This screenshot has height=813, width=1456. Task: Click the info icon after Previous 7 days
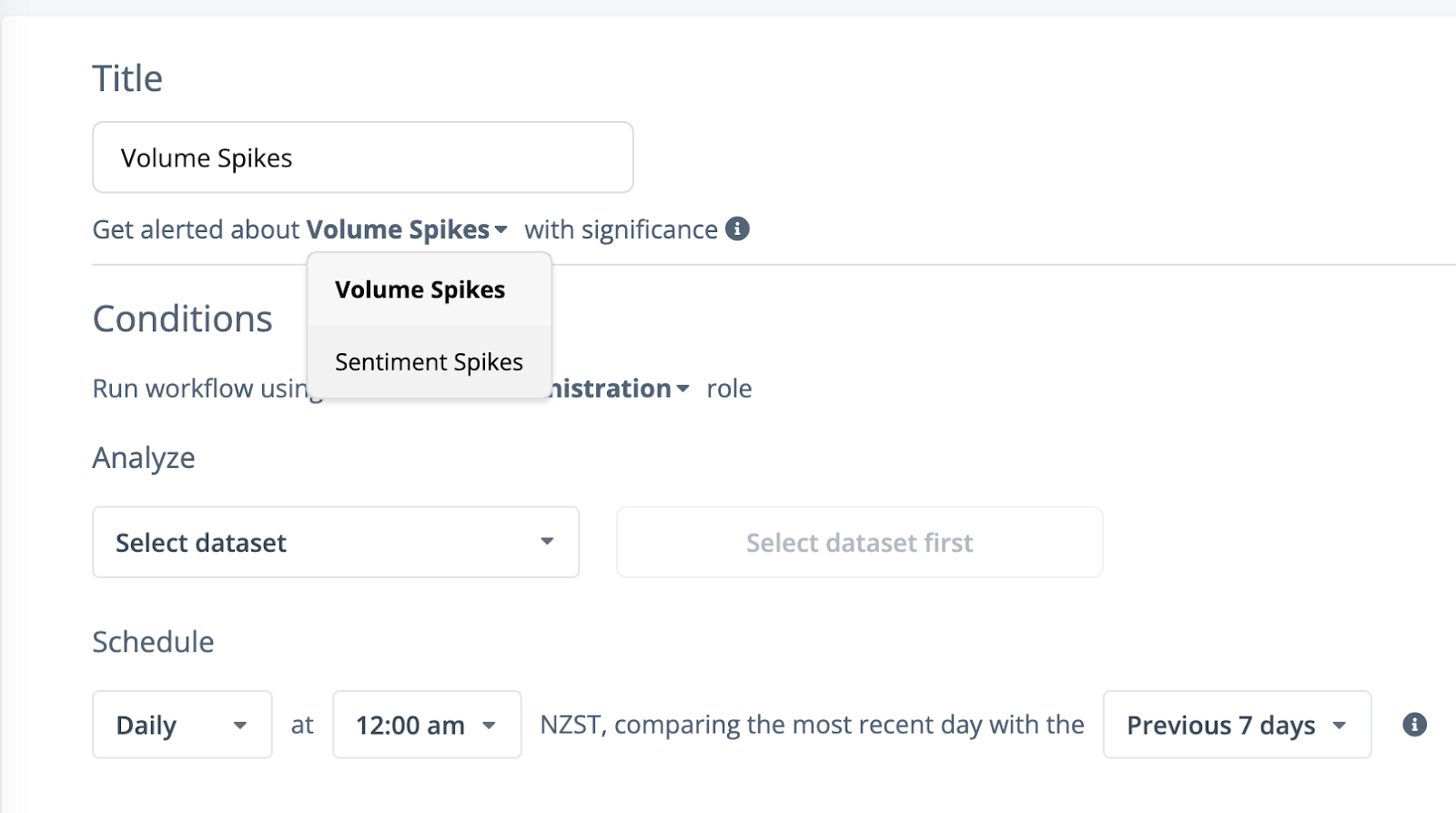tap(1414, 725)
